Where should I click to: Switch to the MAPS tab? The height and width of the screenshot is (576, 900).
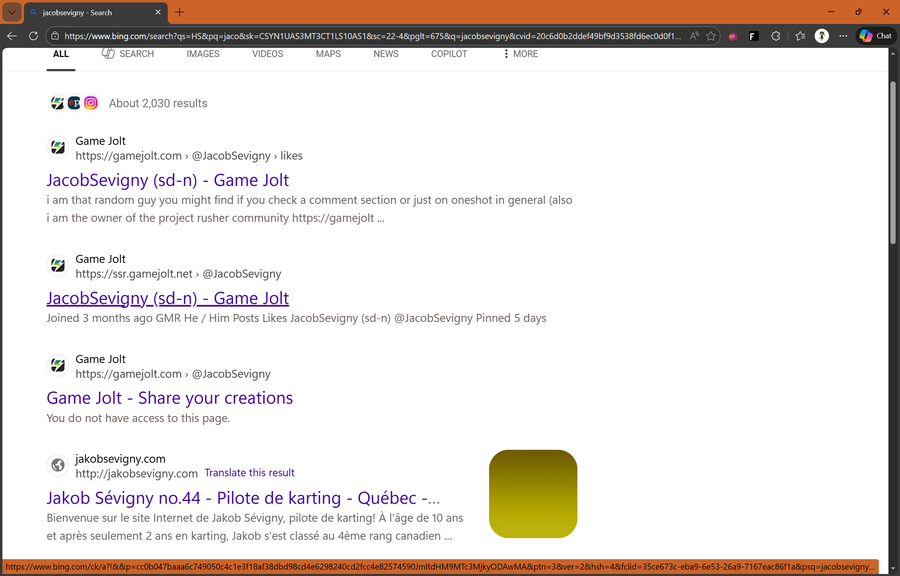[x=328, y=54]
